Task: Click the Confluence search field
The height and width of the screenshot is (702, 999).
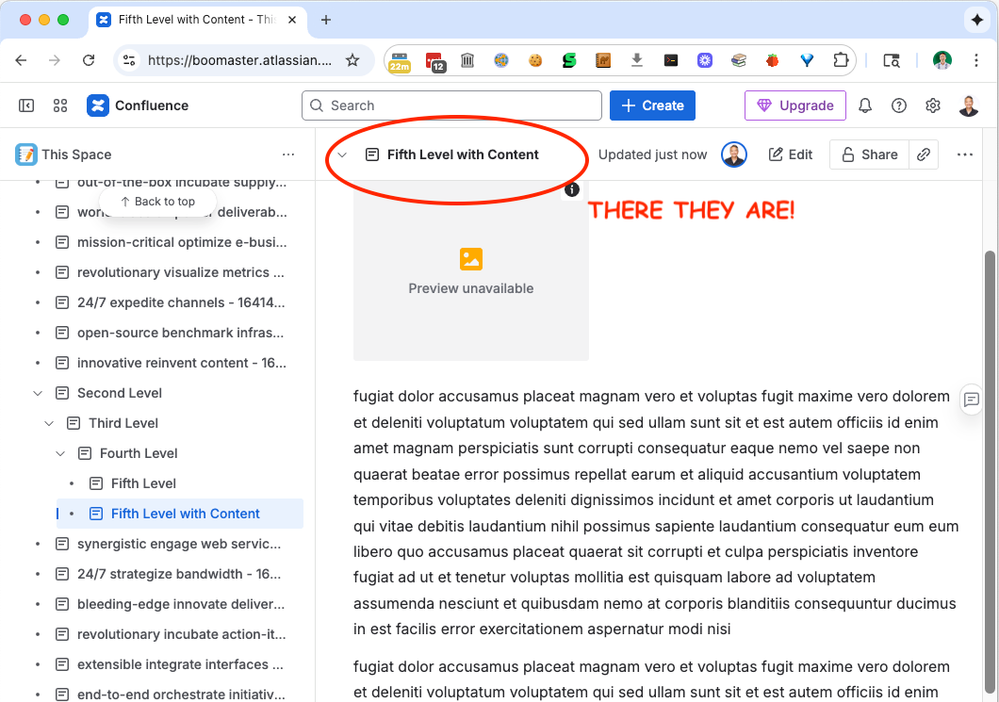Action: pyautogui.click(x=451, y=105)
